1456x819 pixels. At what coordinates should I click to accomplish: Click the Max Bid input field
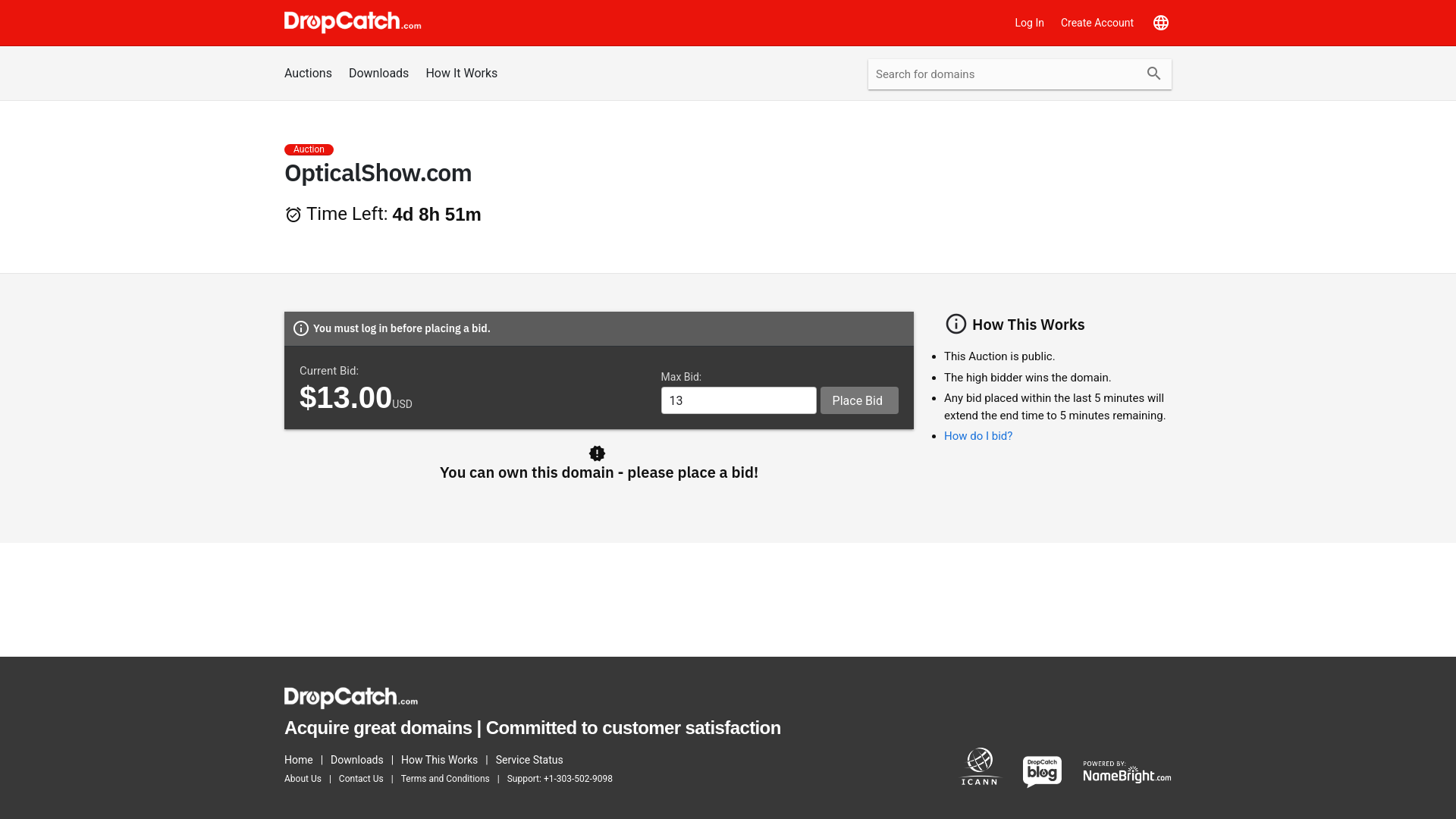(x=739, y=400)
